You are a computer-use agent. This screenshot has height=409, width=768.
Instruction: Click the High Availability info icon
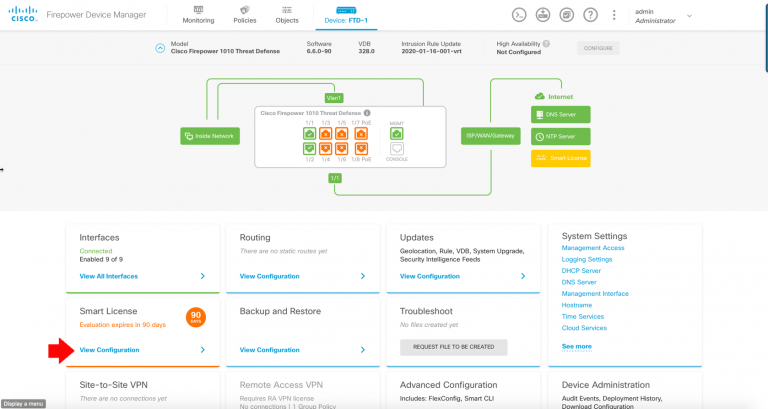(x=546, y=44)
